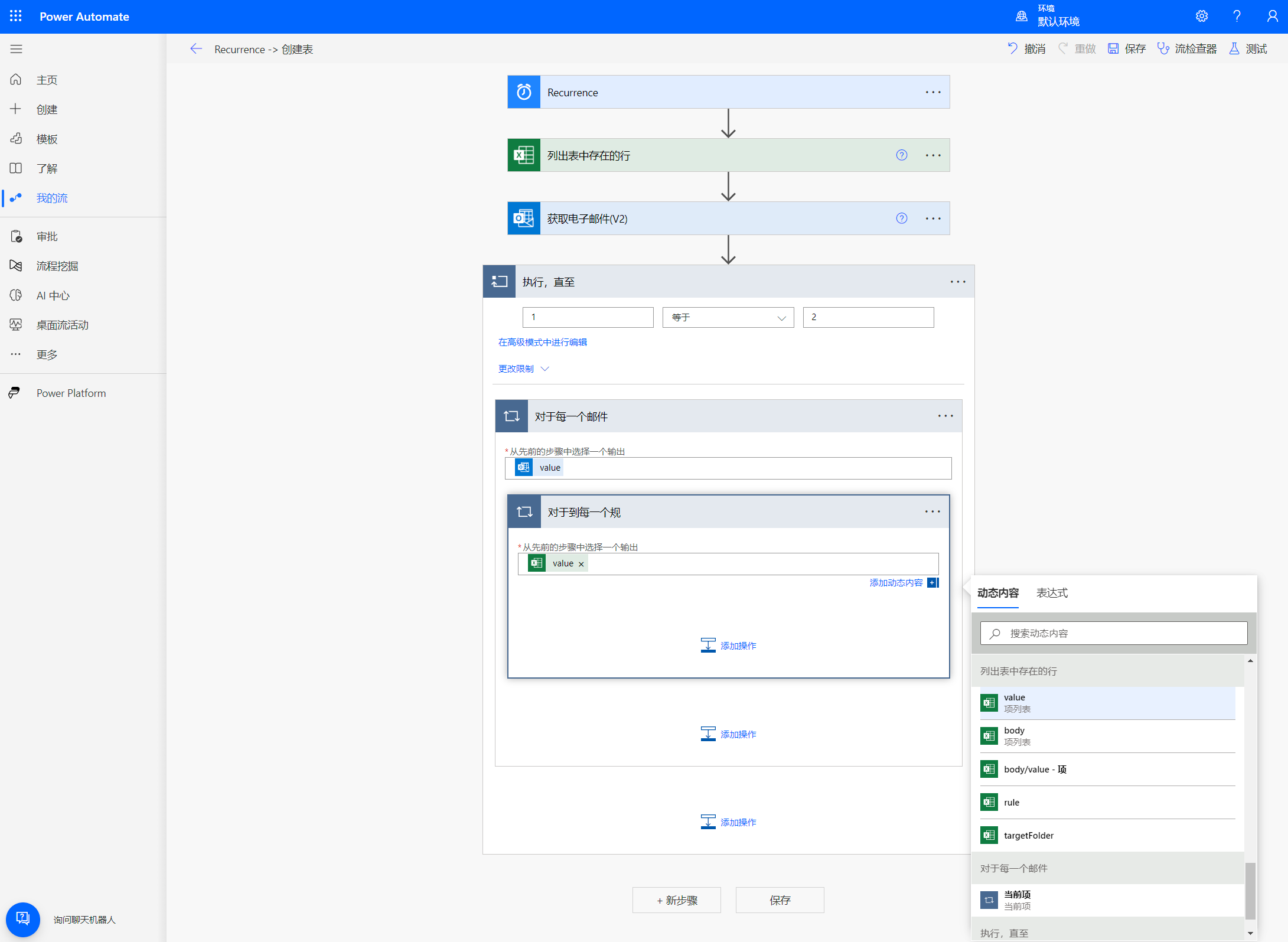Click the settings gear icon
This screenshot has height=942, width=1288.
click(1201, 16)
